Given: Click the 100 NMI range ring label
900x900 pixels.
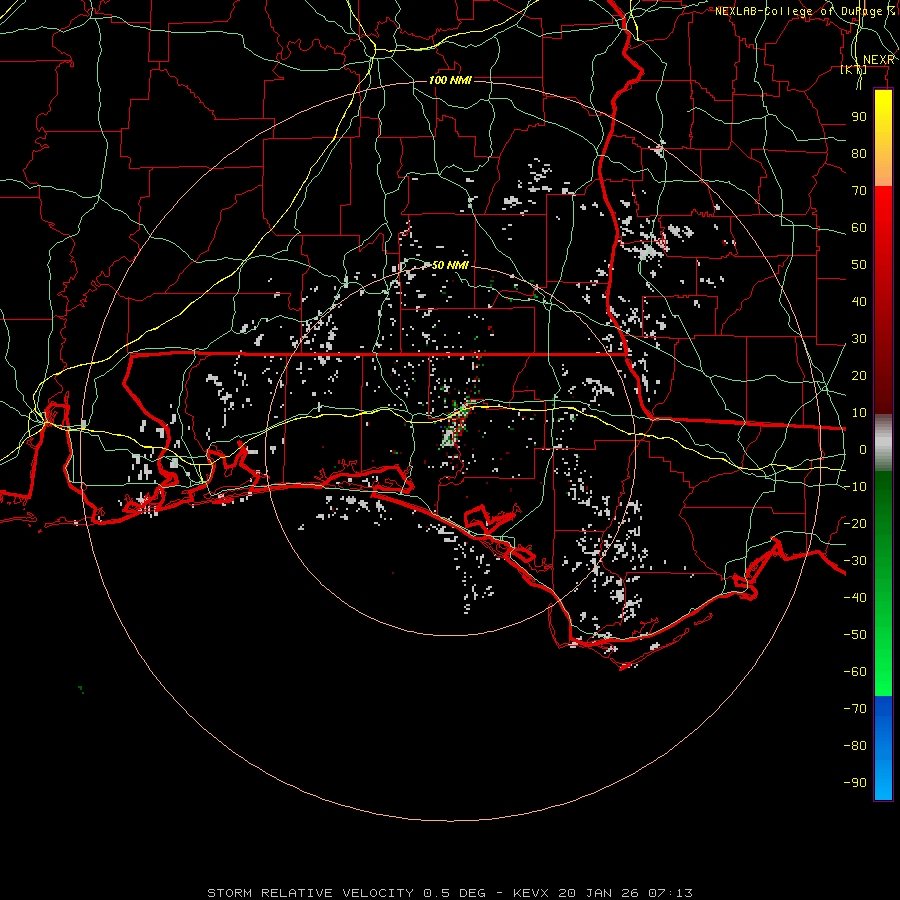Looking at the screenshot, I should (x=450, y=80).
